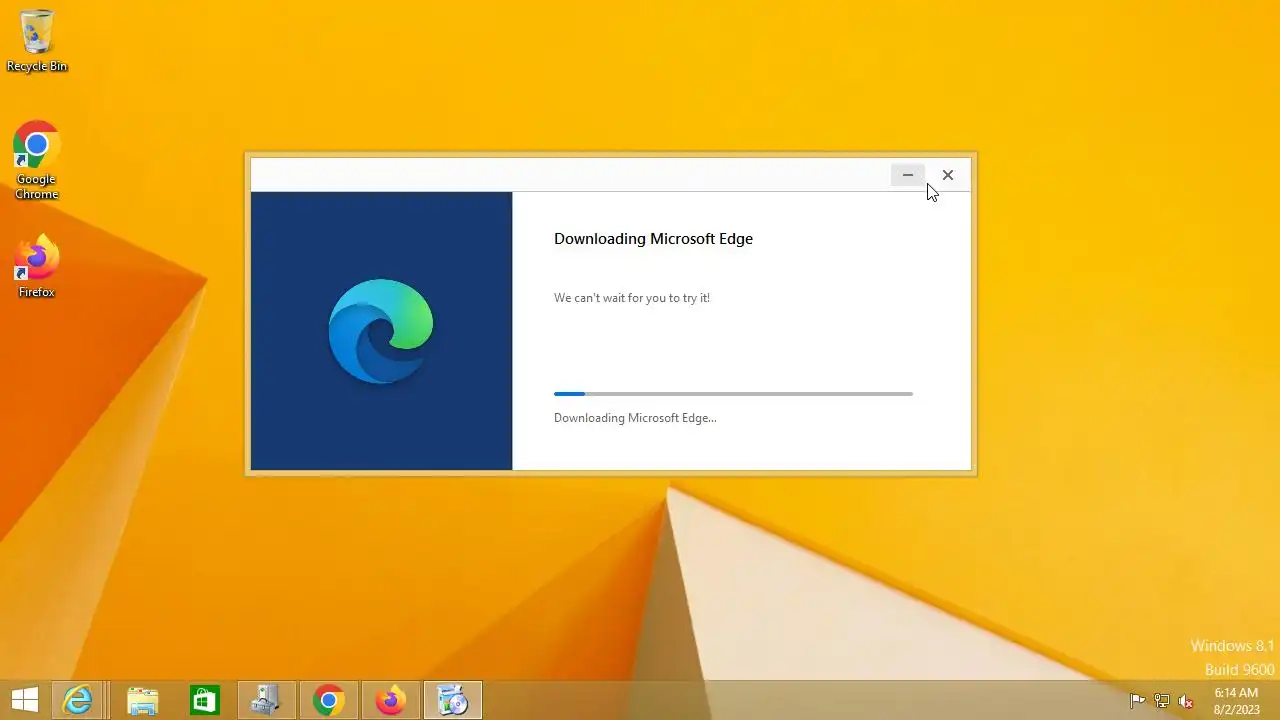
Task: Switch to Chrome in the taskbar
Action: [x=329, y=700]
